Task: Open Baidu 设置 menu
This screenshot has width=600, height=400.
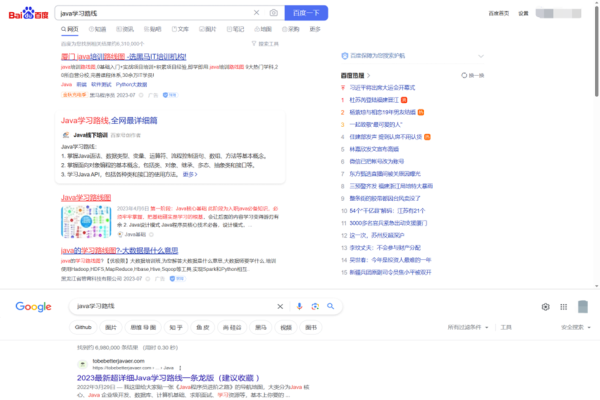Action: pyautogui.click(x=523, y=13)
